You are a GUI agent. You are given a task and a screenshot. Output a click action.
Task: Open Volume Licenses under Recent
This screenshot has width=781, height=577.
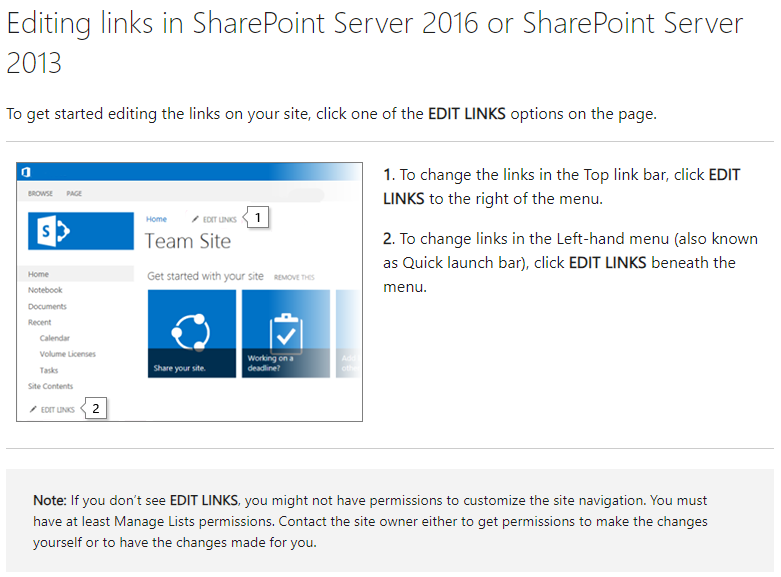(68, 354)
